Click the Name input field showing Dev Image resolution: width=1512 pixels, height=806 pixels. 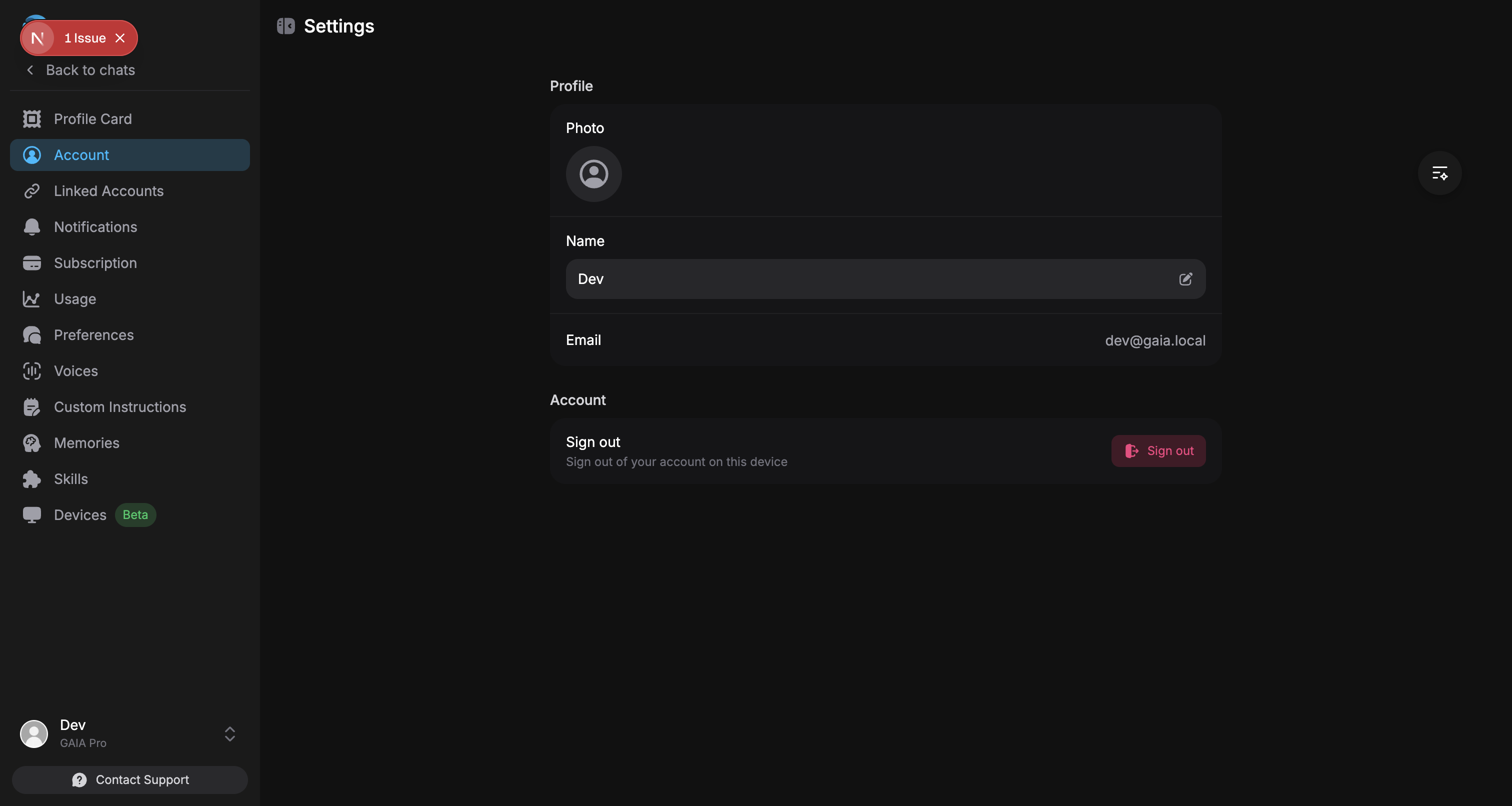(x=885, y=279)
